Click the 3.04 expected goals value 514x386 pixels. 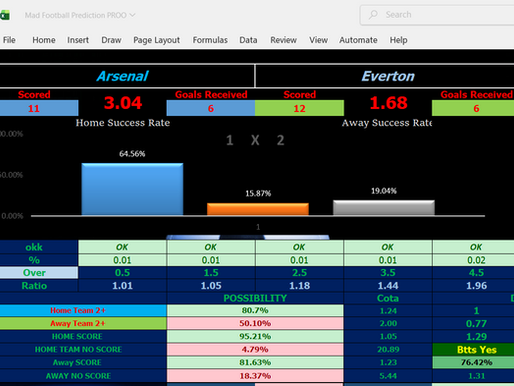[123, 103]
